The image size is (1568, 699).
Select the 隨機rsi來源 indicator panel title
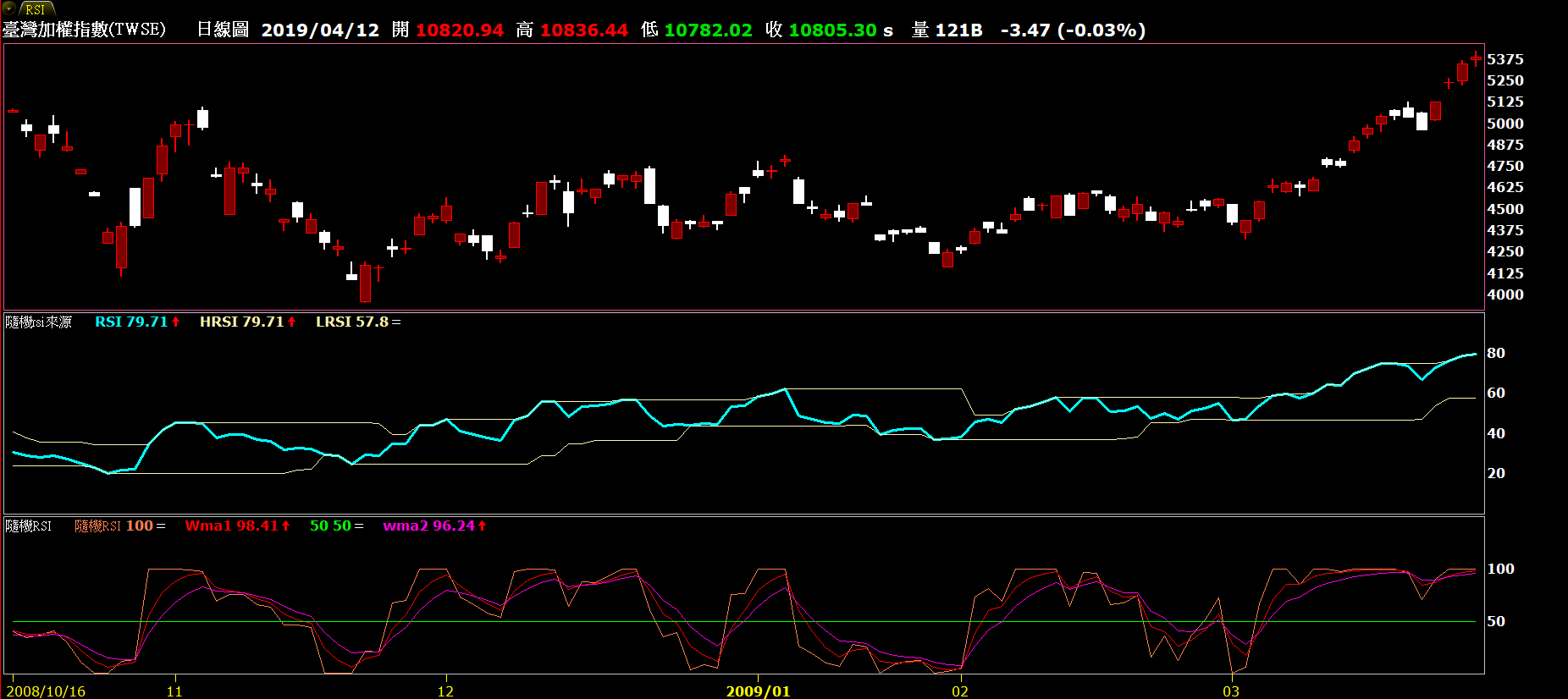(x=39, y=322)
